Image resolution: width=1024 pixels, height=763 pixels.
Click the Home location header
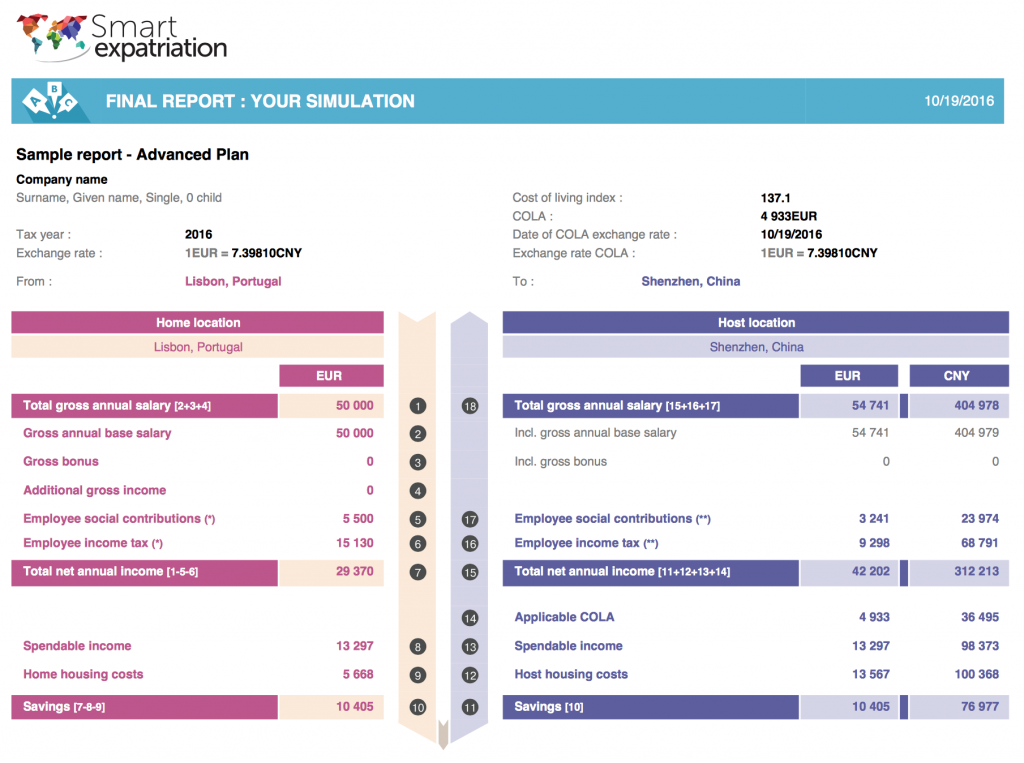[197, 322]
